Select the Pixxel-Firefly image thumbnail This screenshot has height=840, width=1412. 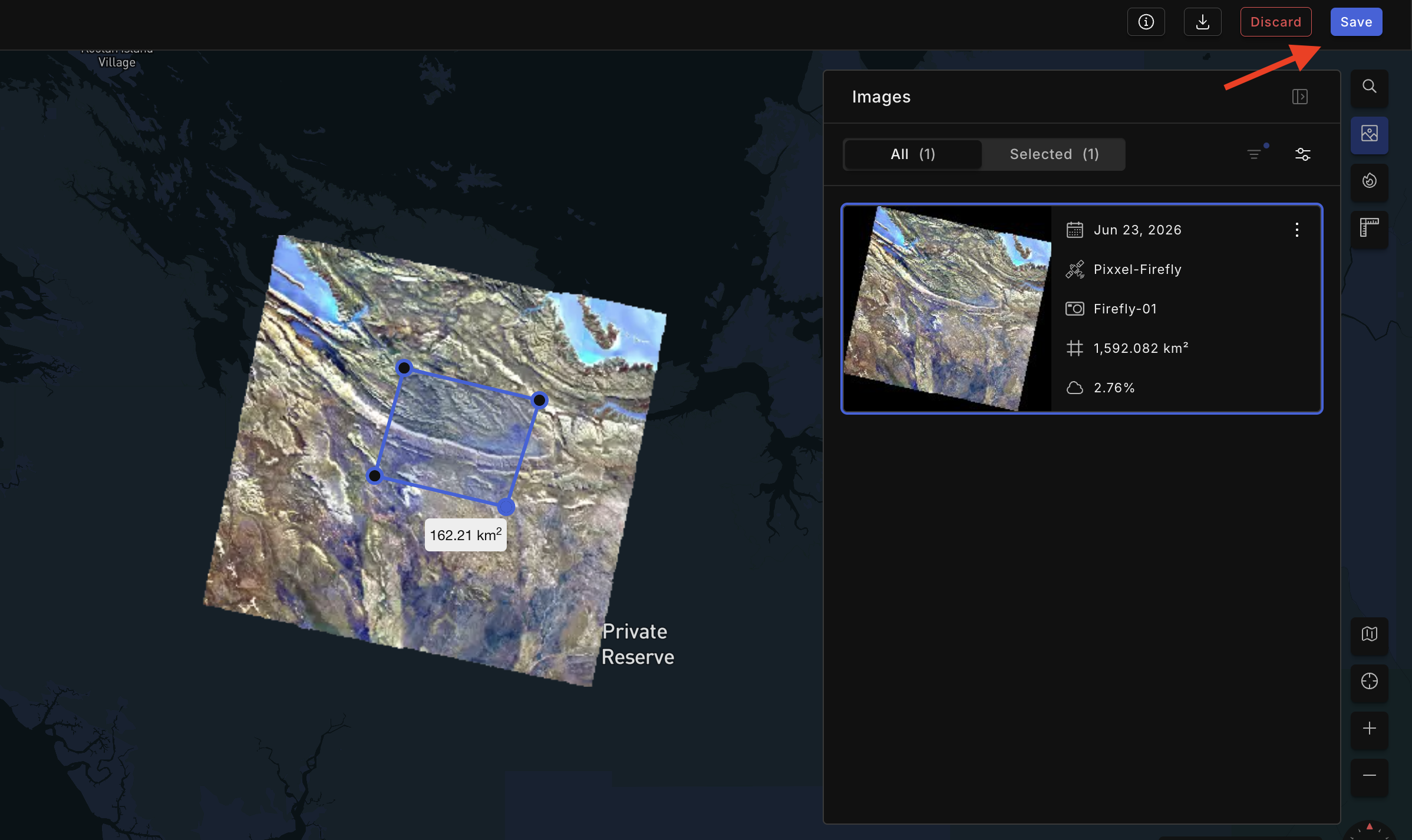coord(948,309)
